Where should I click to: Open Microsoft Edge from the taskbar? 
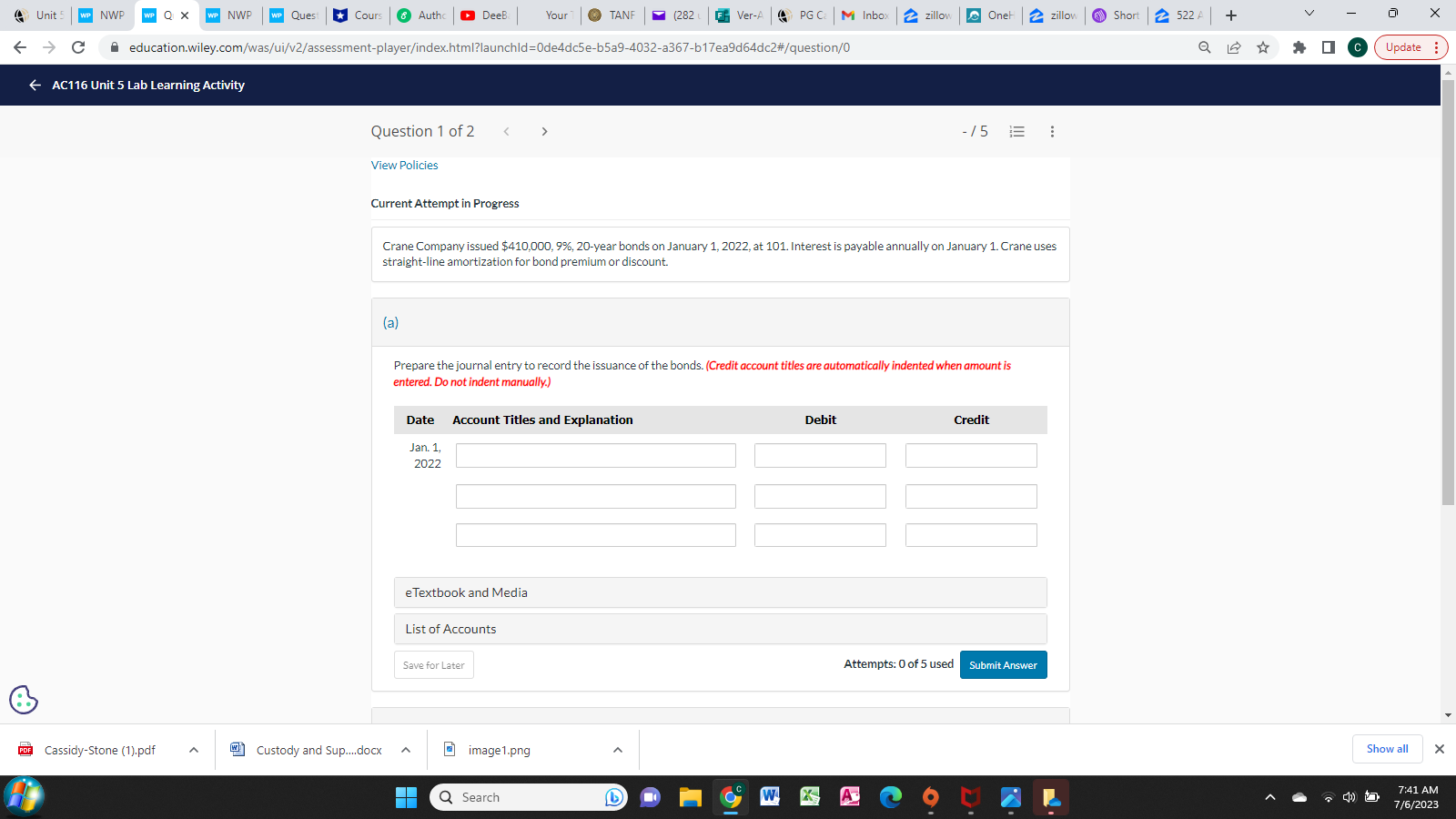pos(890,797)
